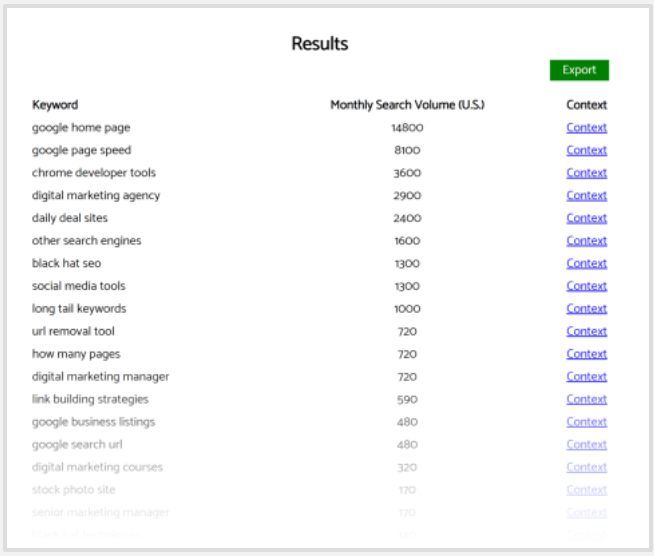654x556 pixels.
Task: Select the volume of url removal tool
Action: (x=407, y=332)
